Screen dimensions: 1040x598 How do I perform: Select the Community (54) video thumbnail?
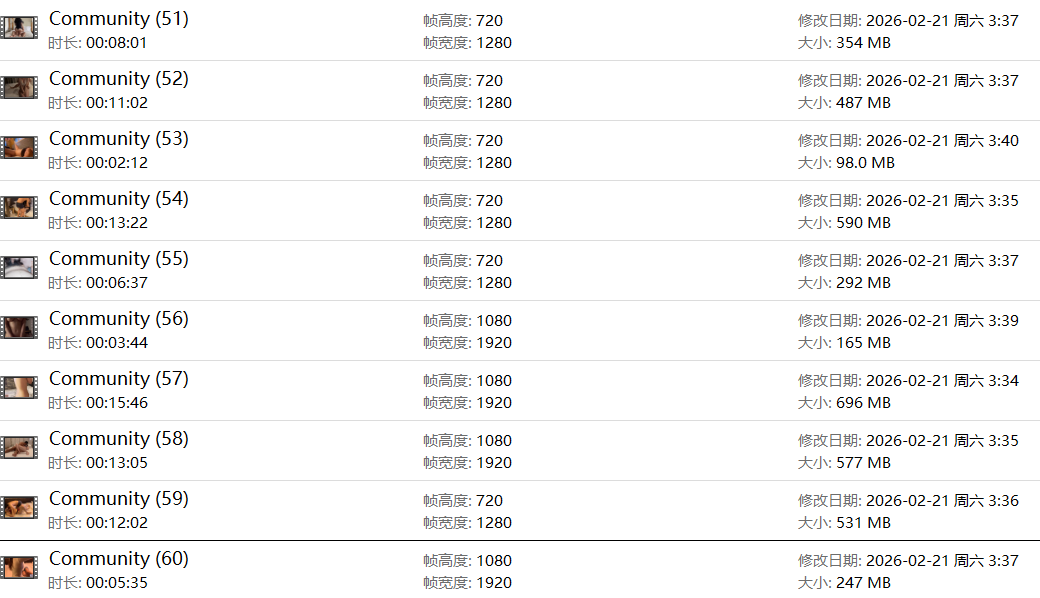(19, 208)
